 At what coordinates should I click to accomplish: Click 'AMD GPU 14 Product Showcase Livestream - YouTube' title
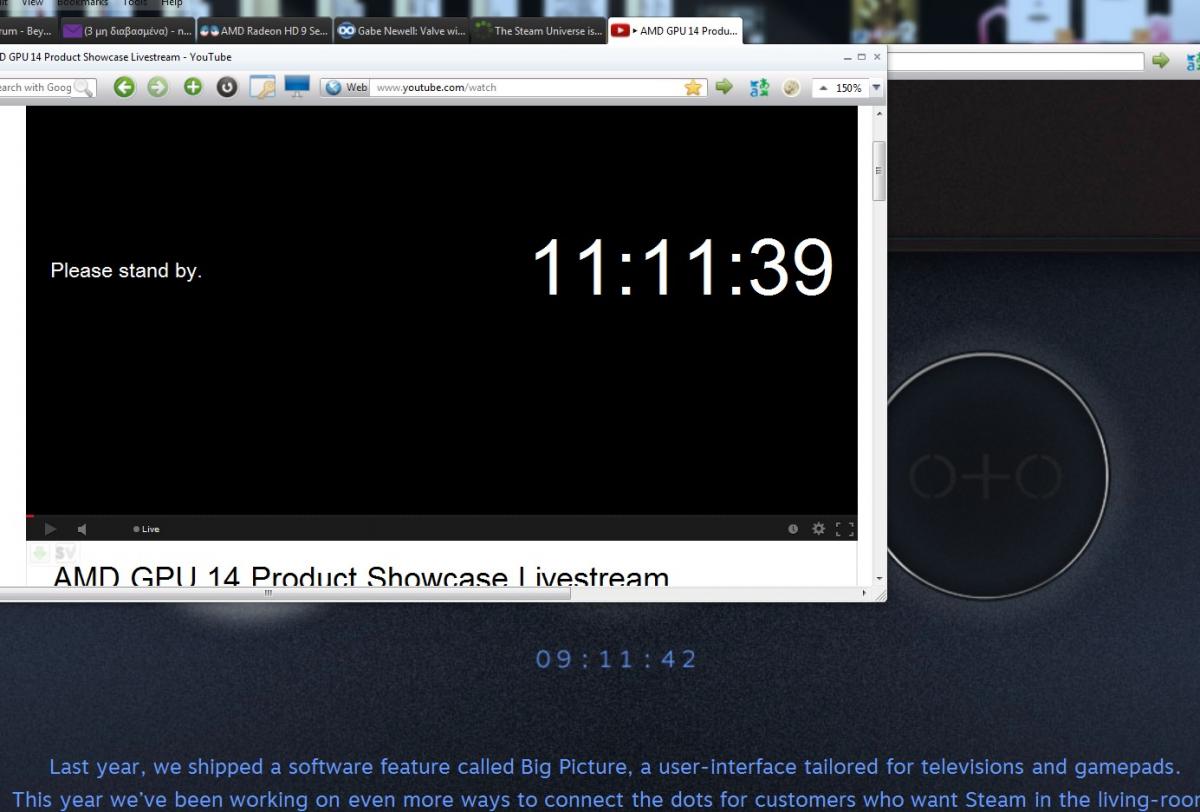pos(116,57)
